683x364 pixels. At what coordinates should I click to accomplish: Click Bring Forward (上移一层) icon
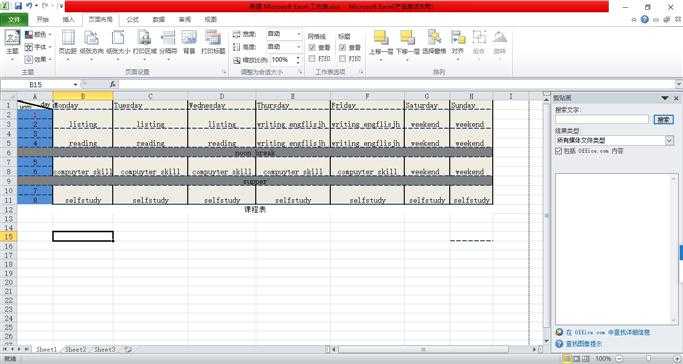point(381,38)
